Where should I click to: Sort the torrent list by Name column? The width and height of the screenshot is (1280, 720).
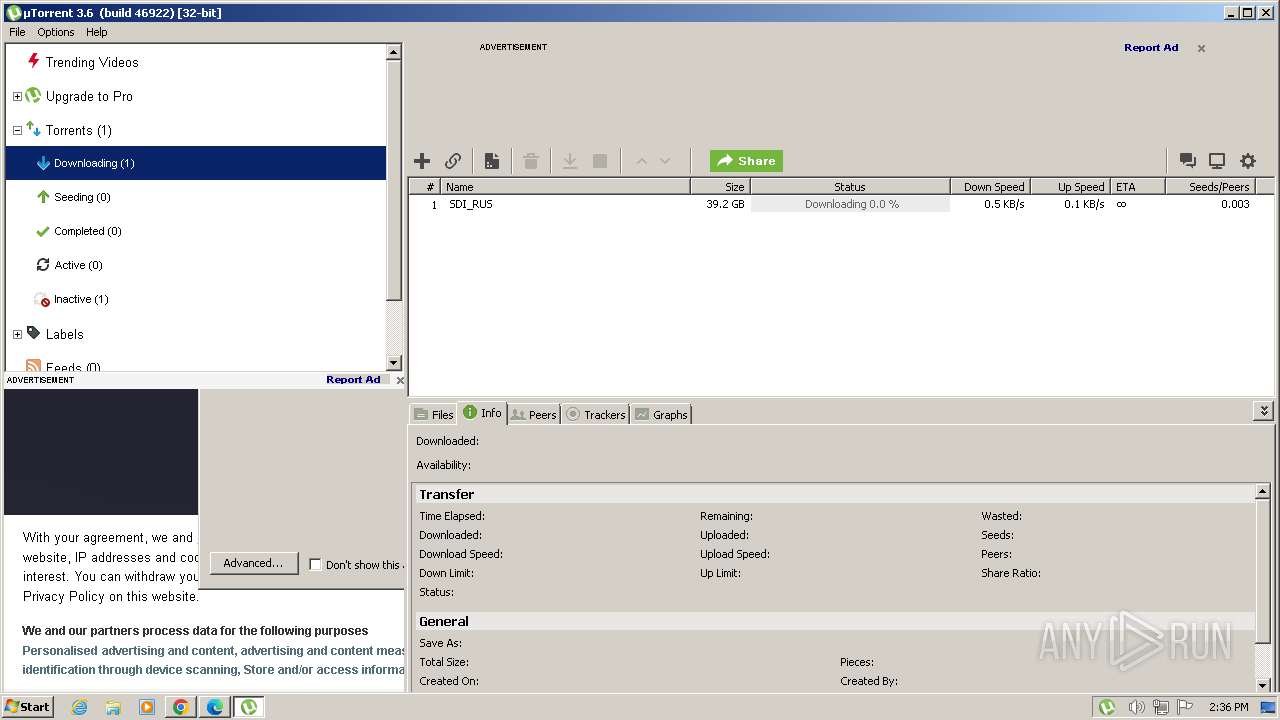[565, 187]
